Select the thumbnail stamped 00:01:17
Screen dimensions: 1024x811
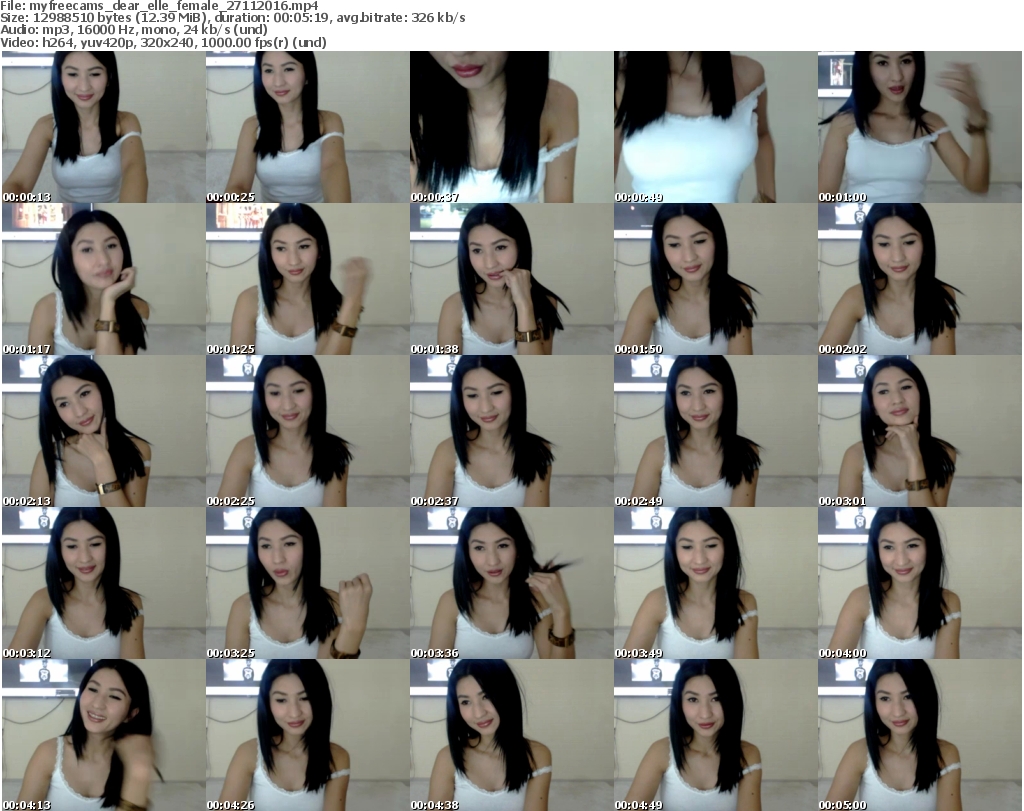click(103, 279)
